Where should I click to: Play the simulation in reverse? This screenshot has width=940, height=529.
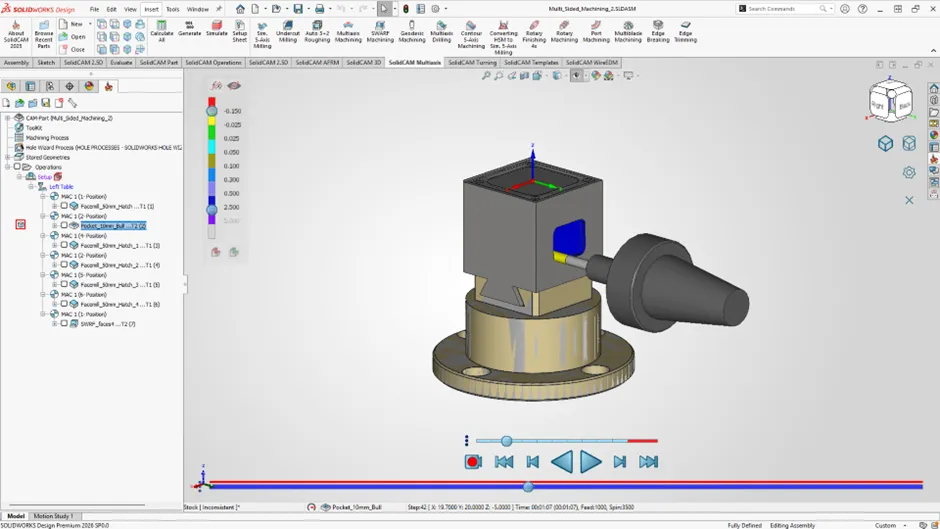(x=562, y=461)
